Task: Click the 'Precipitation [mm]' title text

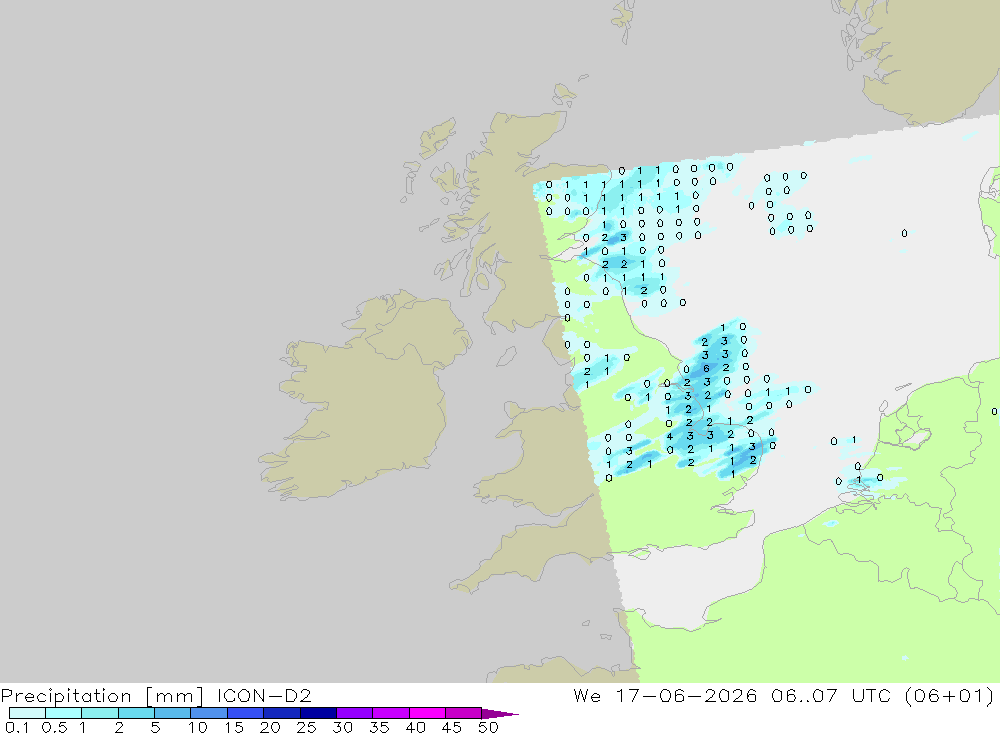Action: 102,696
